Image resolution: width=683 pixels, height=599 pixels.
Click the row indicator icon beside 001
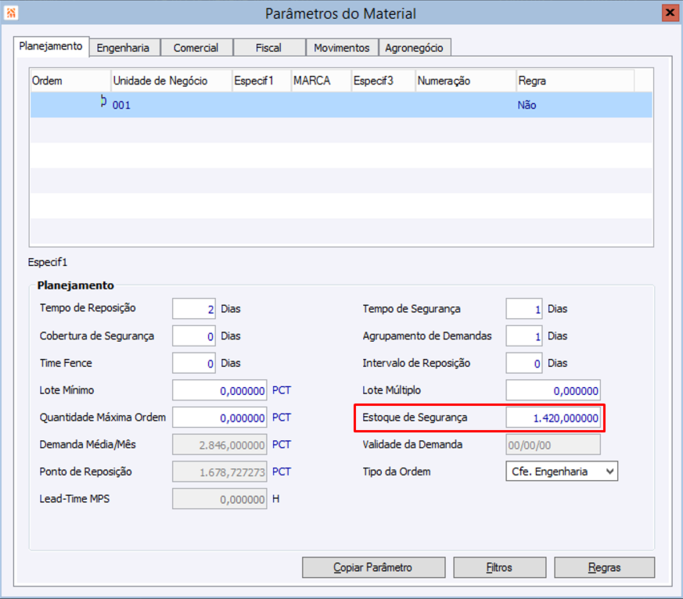103,101
